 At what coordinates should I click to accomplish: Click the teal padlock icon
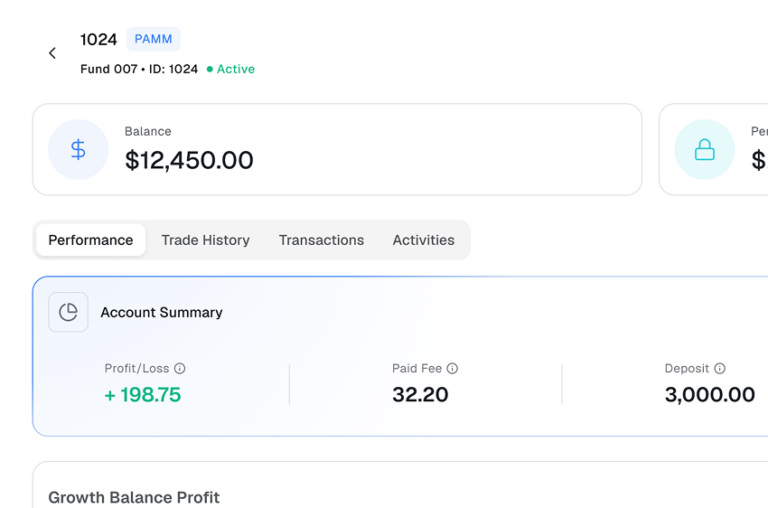704,149
